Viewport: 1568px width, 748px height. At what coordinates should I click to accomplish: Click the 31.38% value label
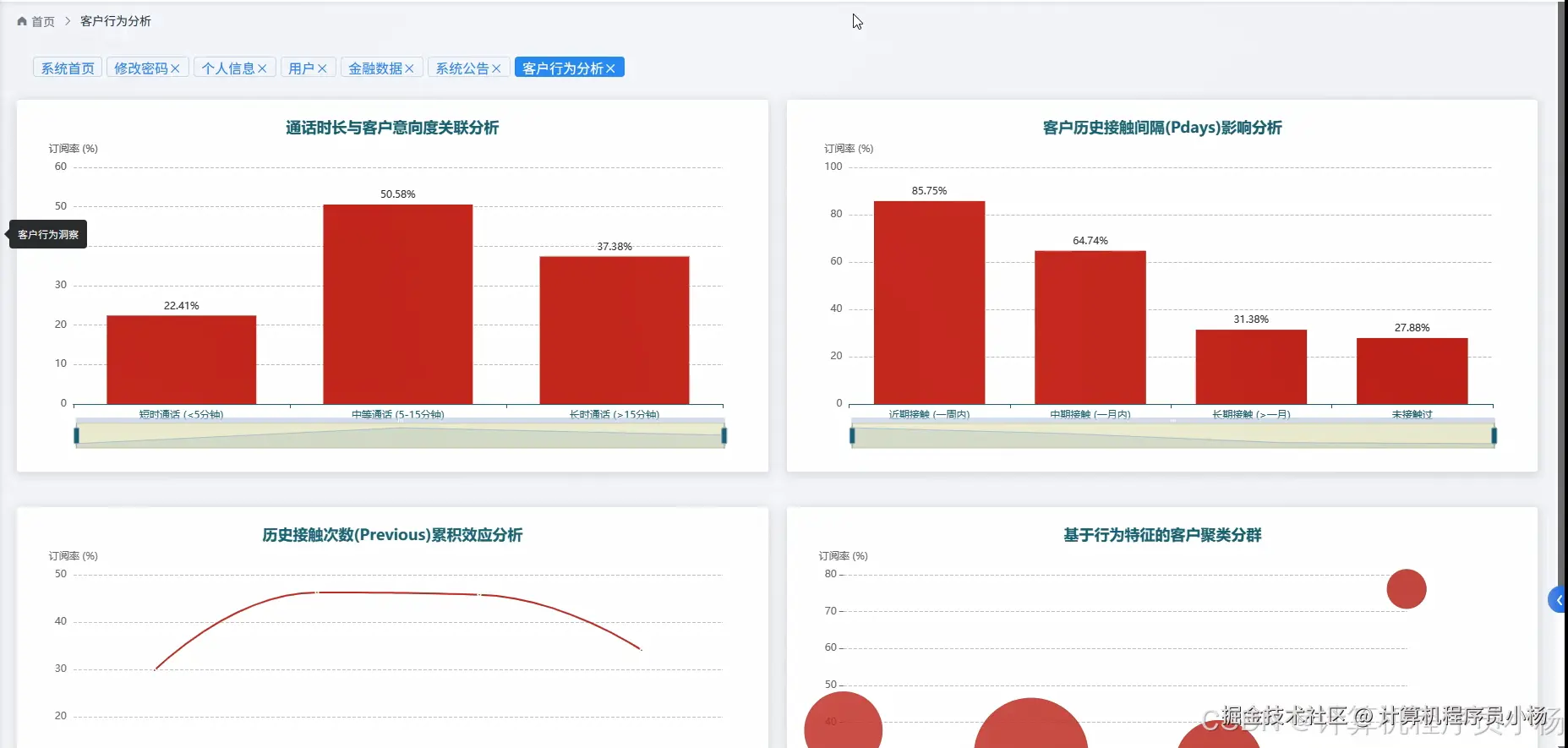click(1251, 319)
